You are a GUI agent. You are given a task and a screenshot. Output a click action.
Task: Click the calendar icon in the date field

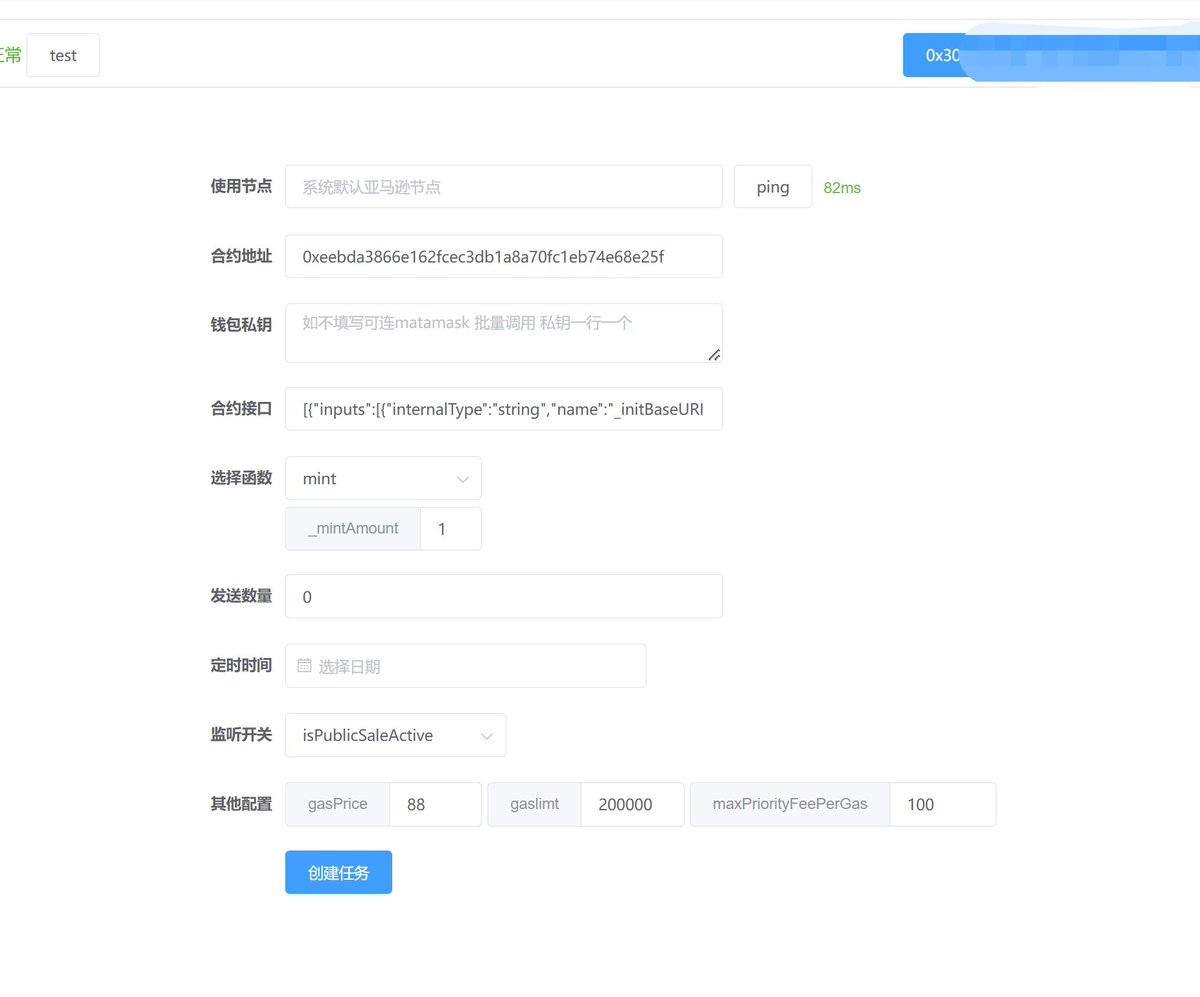click(305, 666)
